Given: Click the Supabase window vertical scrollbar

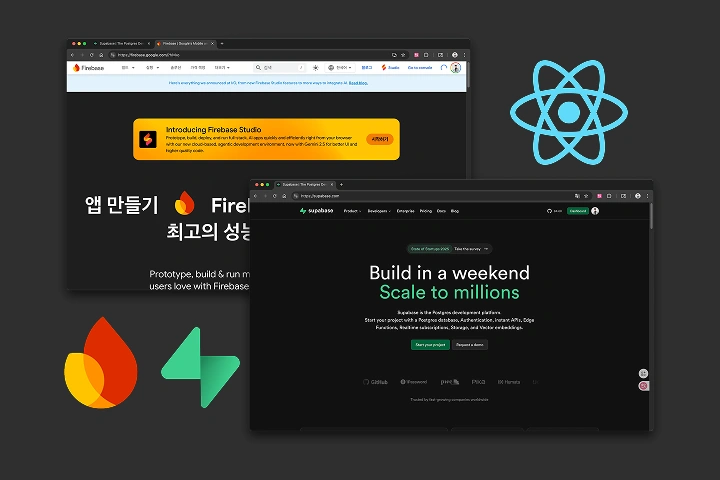Looking at the screenshot, I should click(651, 216).
